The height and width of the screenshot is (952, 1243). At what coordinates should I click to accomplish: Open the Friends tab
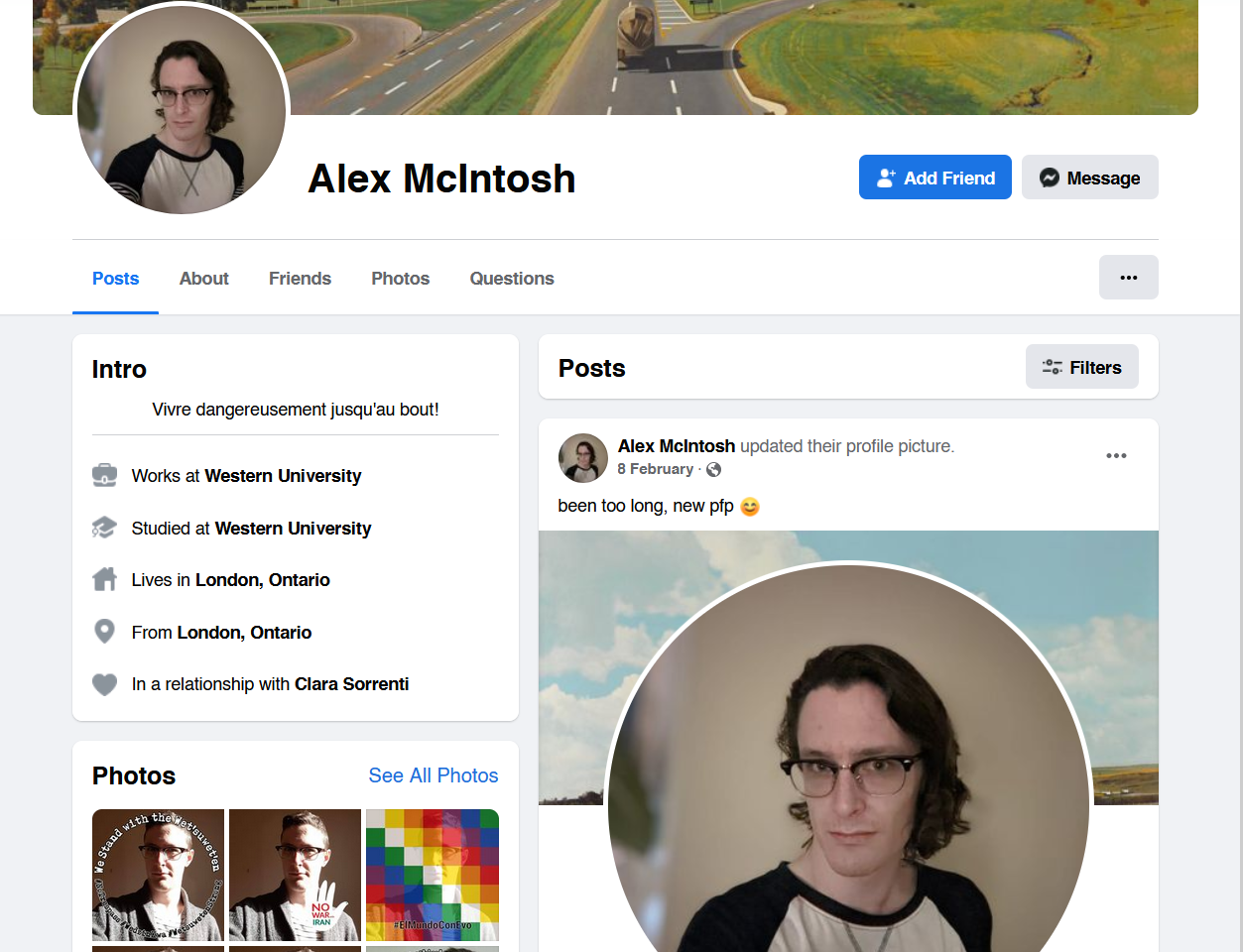point(300,279)
